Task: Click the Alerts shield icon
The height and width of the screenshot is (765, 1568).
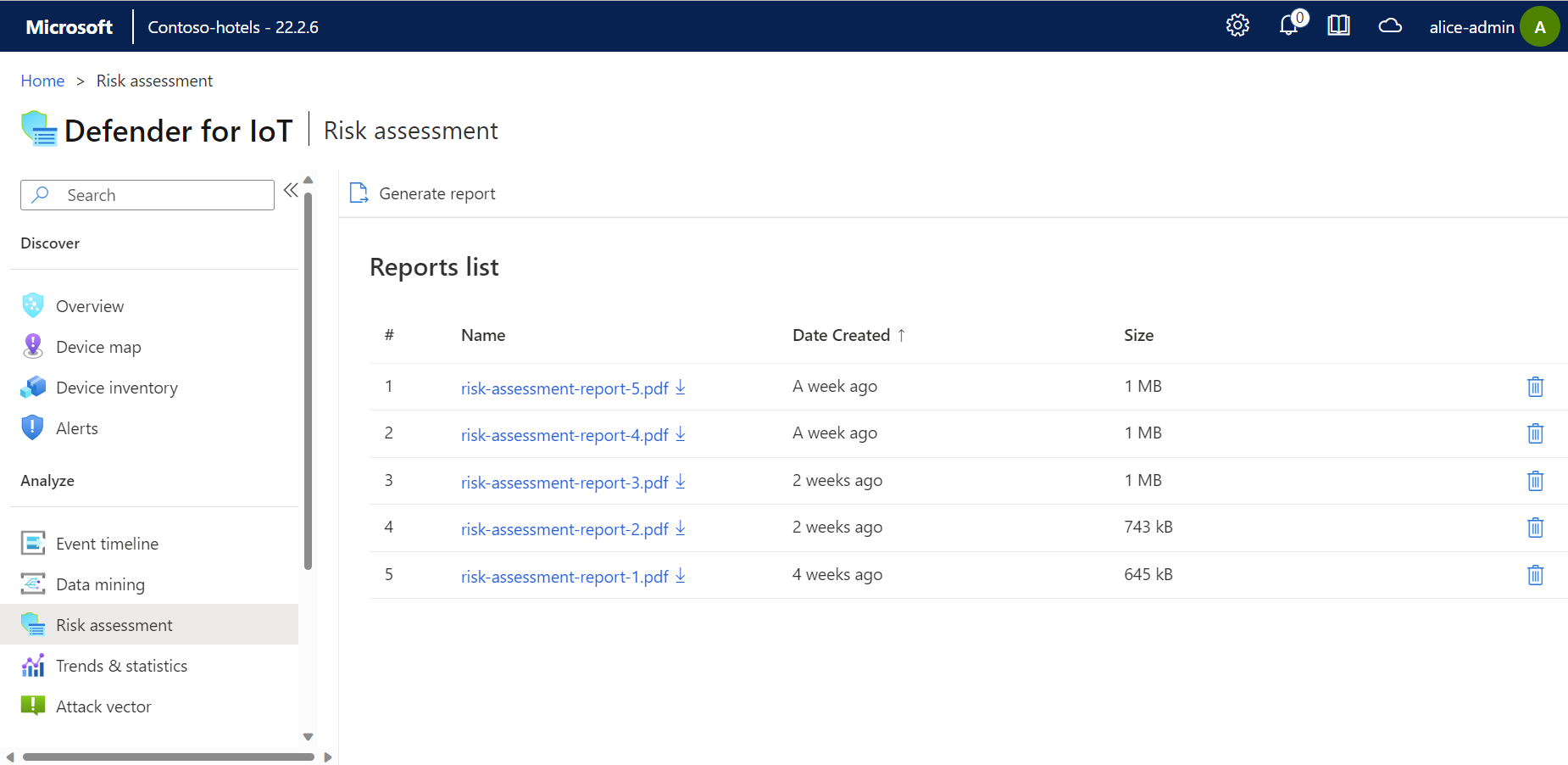Action: [33, 427]
